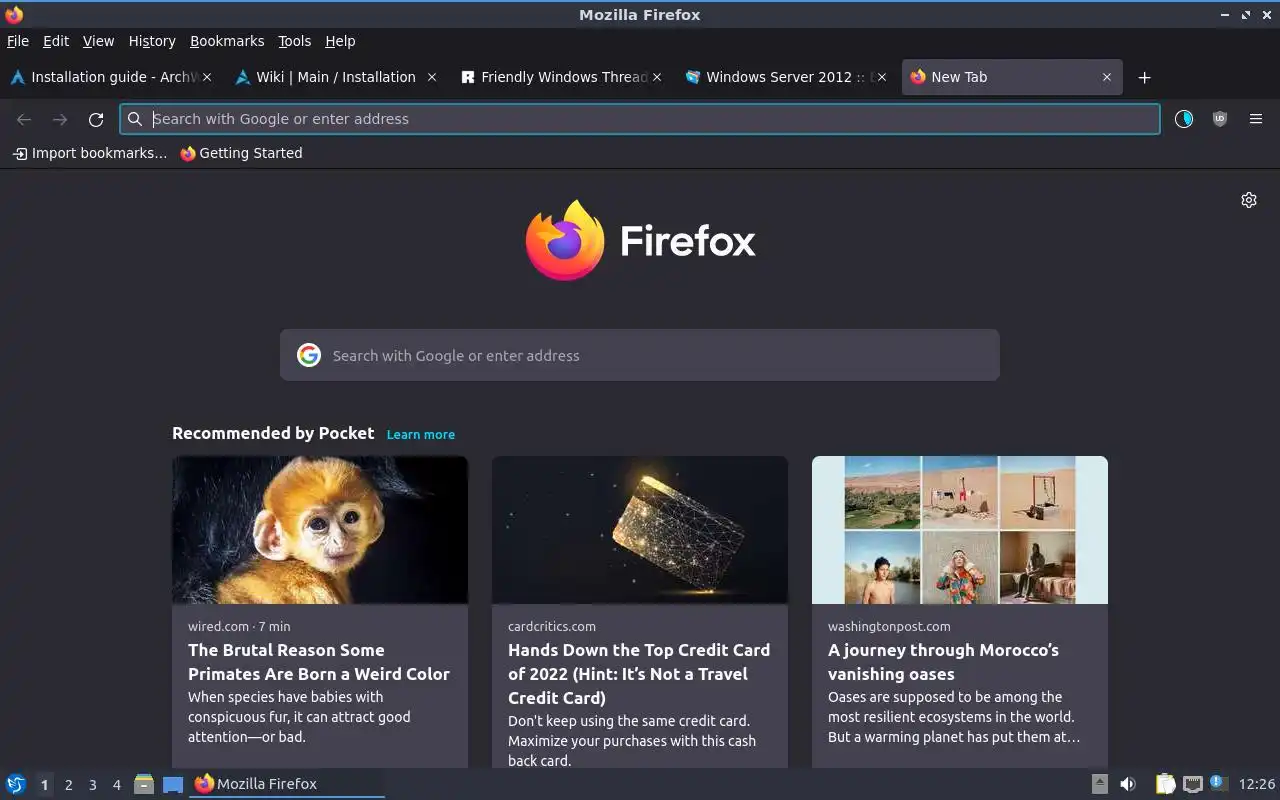Open the View menu
The image size is (1280, 800).
click(x=98, y=41)
